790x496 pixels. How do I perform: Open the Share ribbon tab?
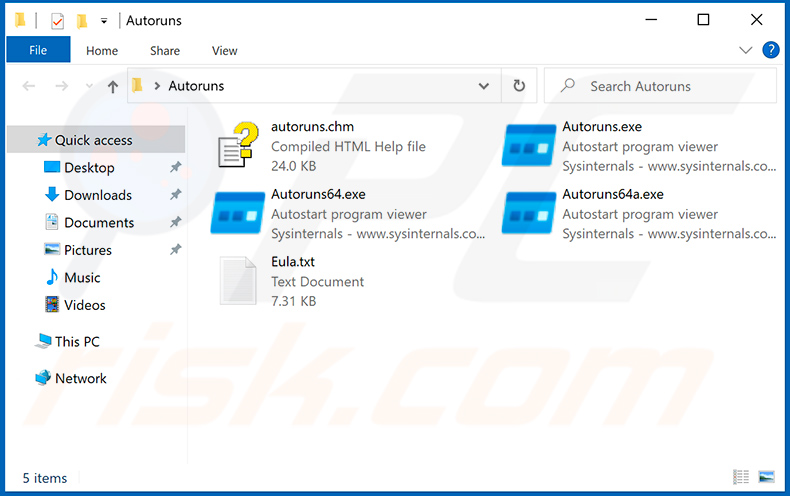tap(165, 50)
